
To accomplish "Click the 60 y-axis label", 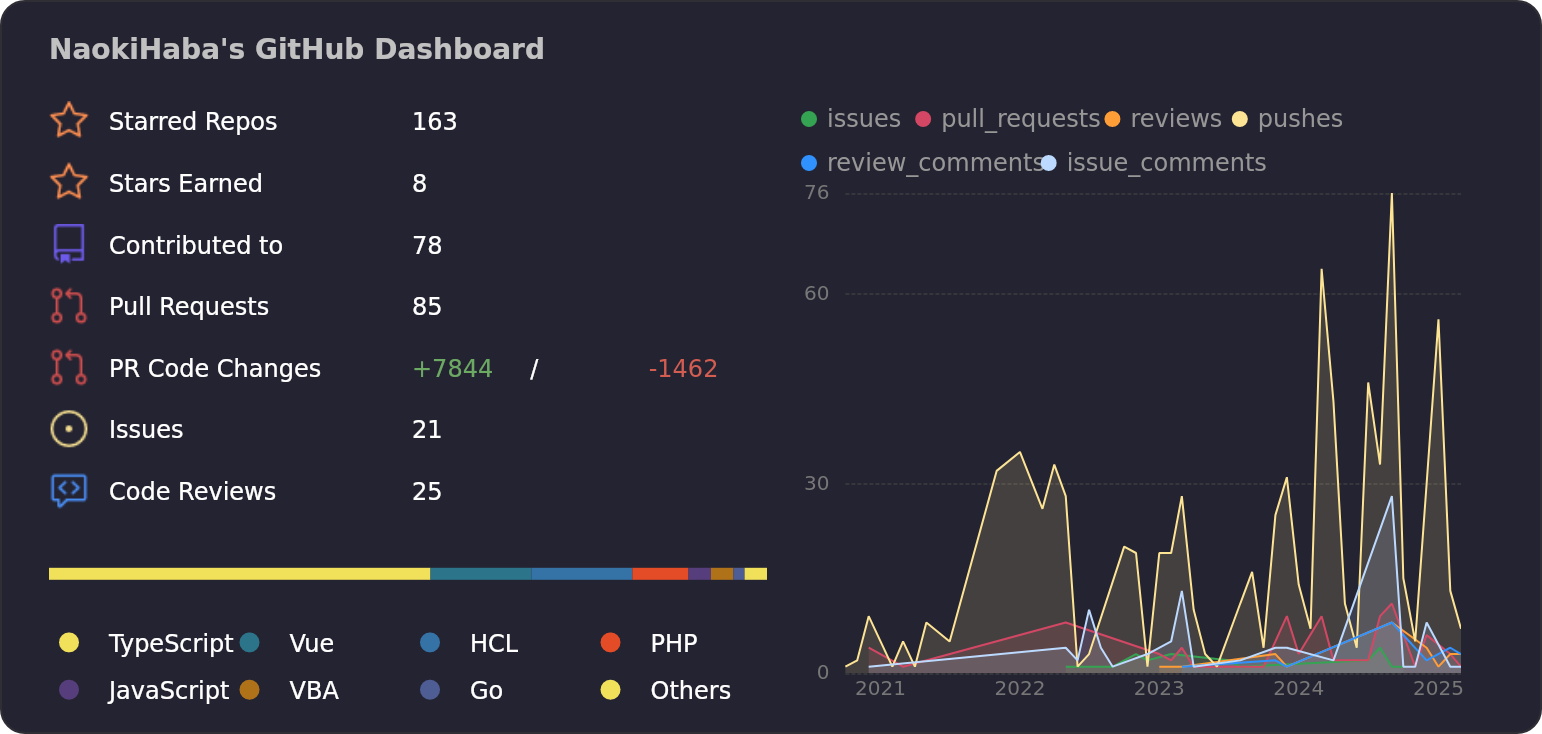I will [817, 293].
